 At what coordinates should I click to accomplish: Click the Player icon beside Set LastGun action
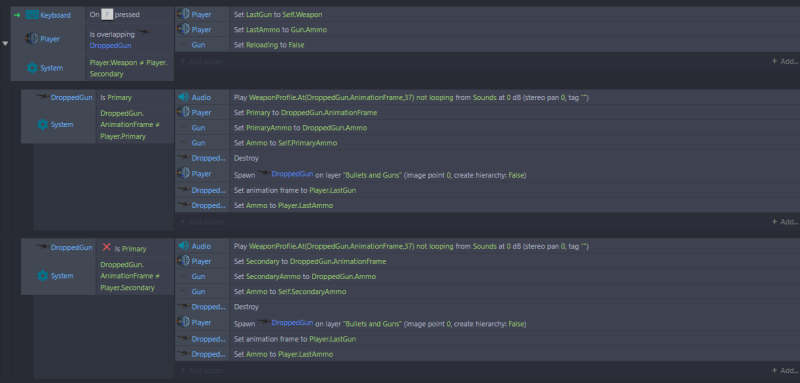click(x=183, y=14)
